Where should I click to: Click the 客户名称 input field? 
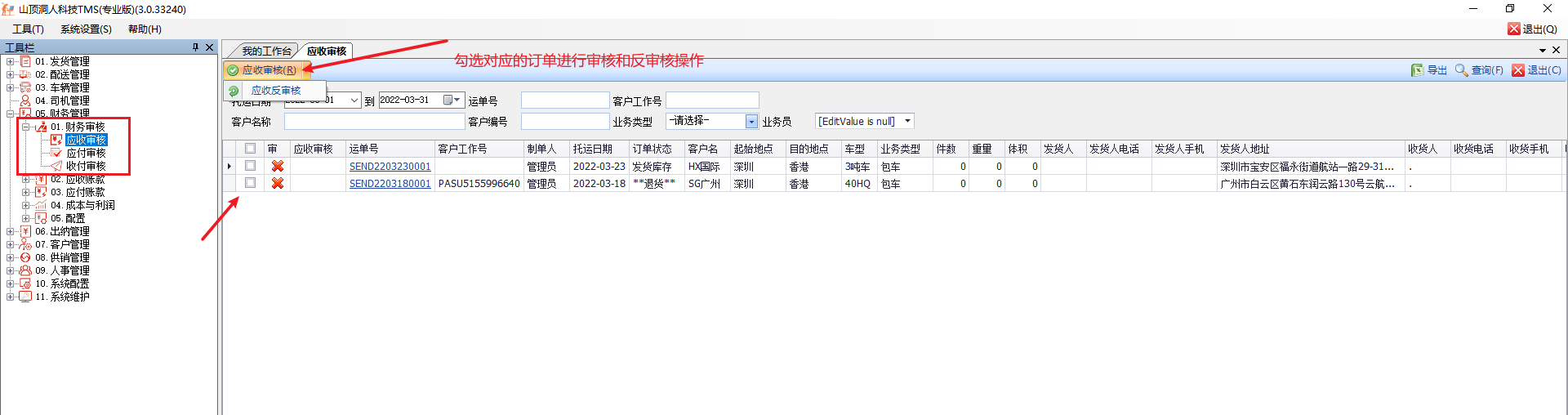[x=374, y=122]
